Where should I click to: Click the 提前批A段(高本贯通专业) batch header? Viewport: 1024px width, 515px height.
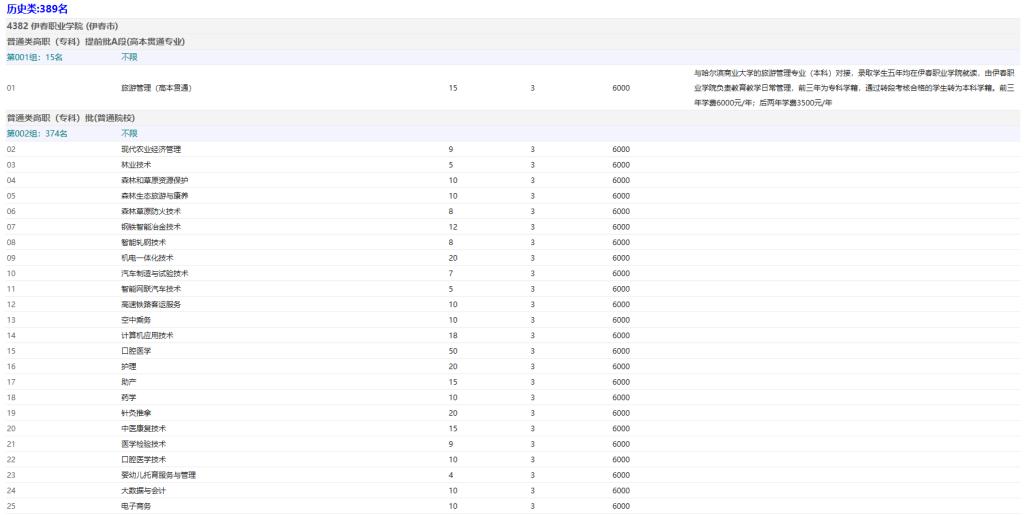pos(95,41)
